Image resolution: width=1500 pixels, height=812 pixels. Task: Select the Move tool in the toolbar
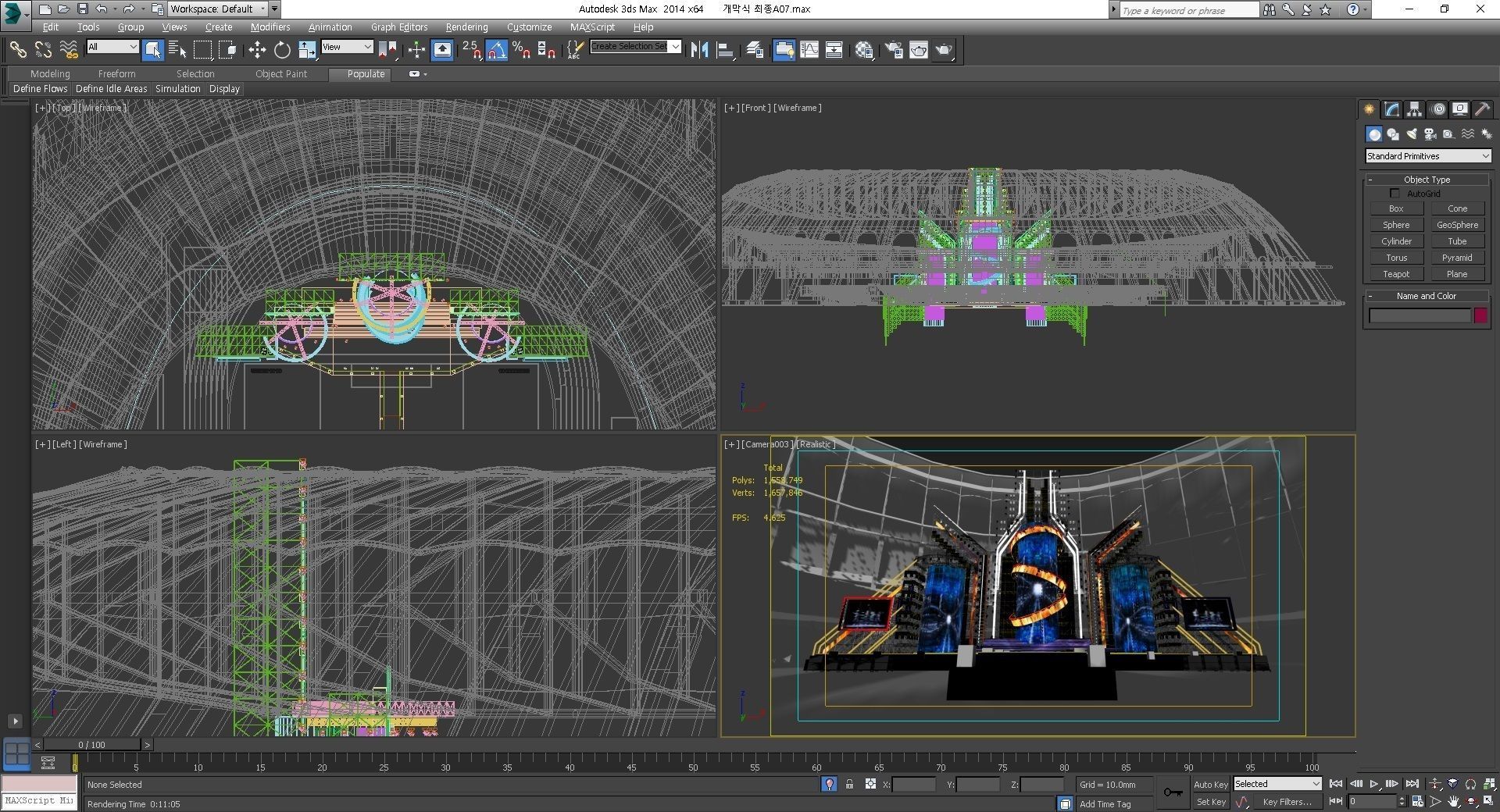(x=258, y=50)
